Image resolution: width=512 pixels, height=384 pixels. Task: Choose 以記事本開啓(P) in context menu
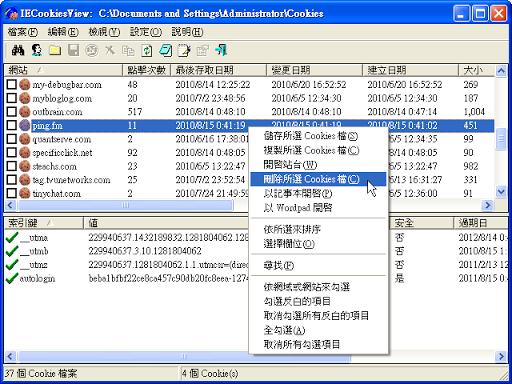318,193
